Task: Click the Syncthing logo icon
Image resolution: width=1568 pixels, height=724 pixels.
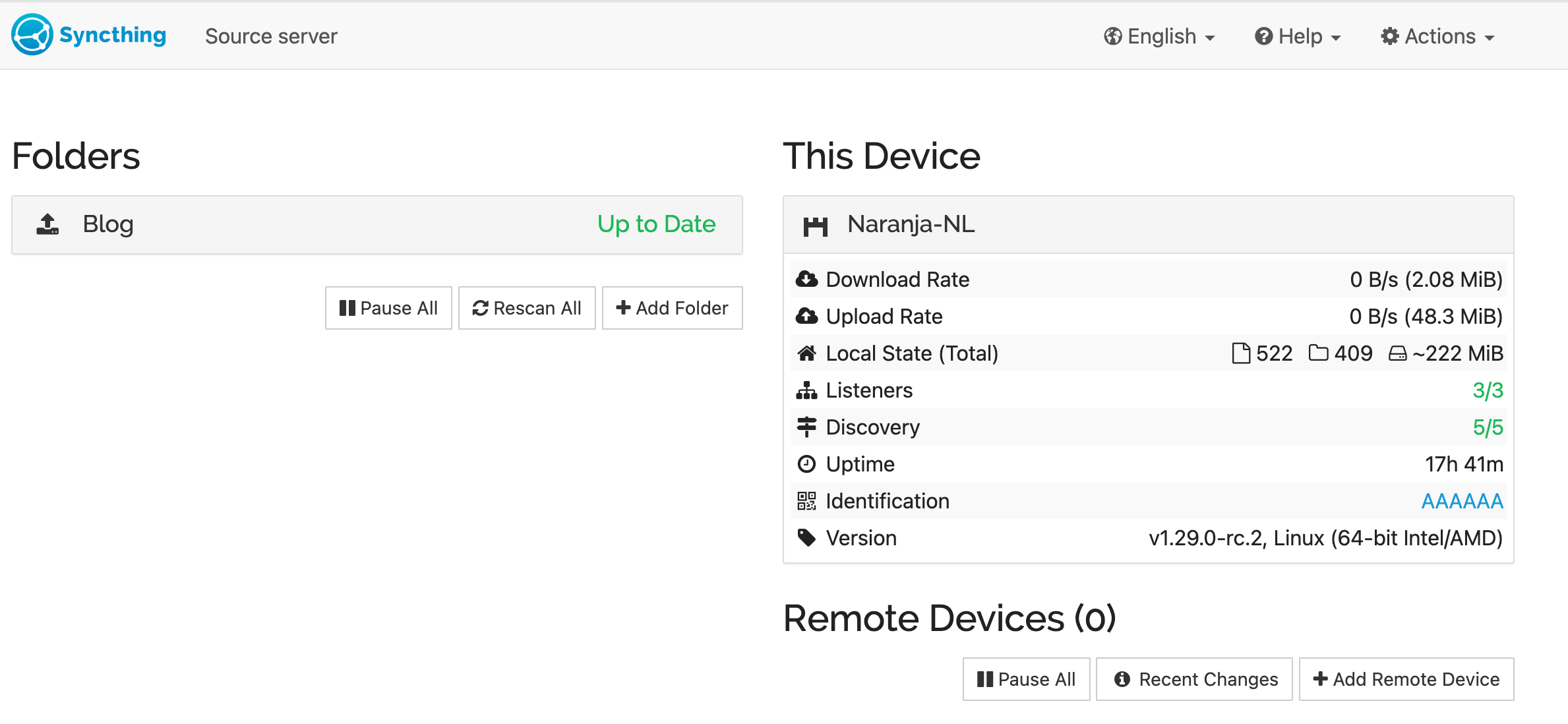Action: 32,35
